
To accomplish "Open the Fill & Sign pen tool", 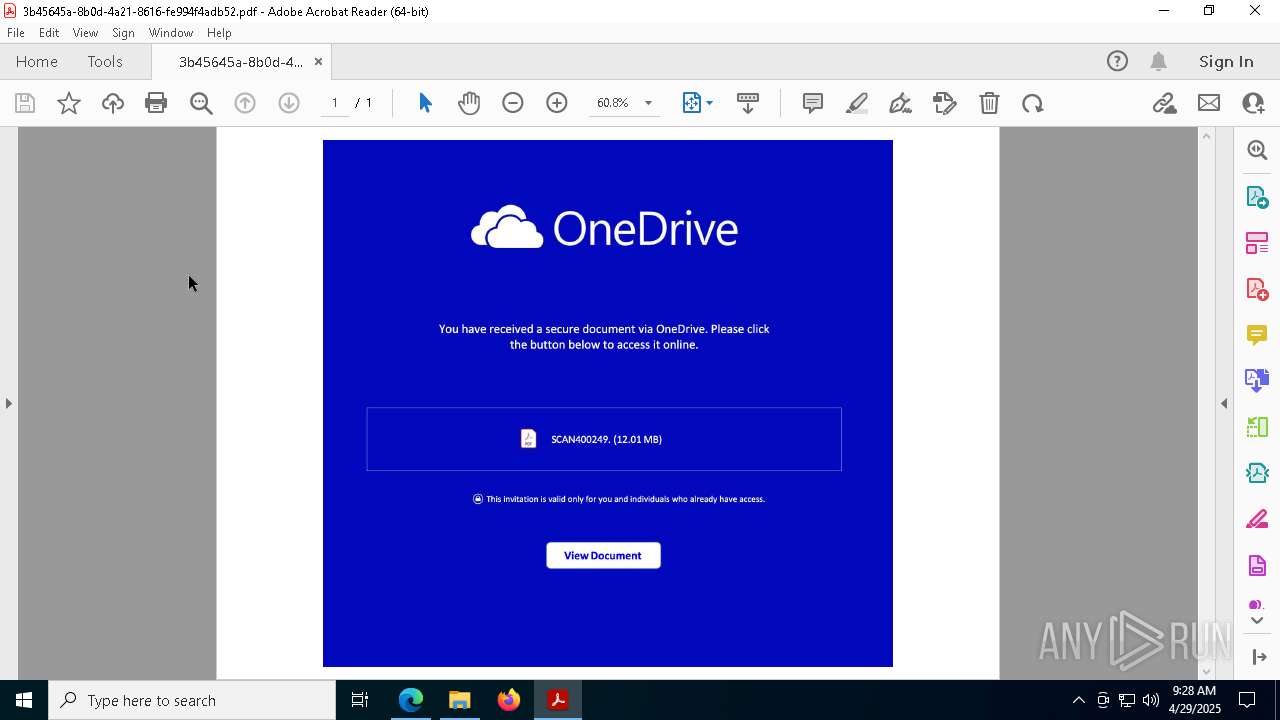I will click(901, 103).
